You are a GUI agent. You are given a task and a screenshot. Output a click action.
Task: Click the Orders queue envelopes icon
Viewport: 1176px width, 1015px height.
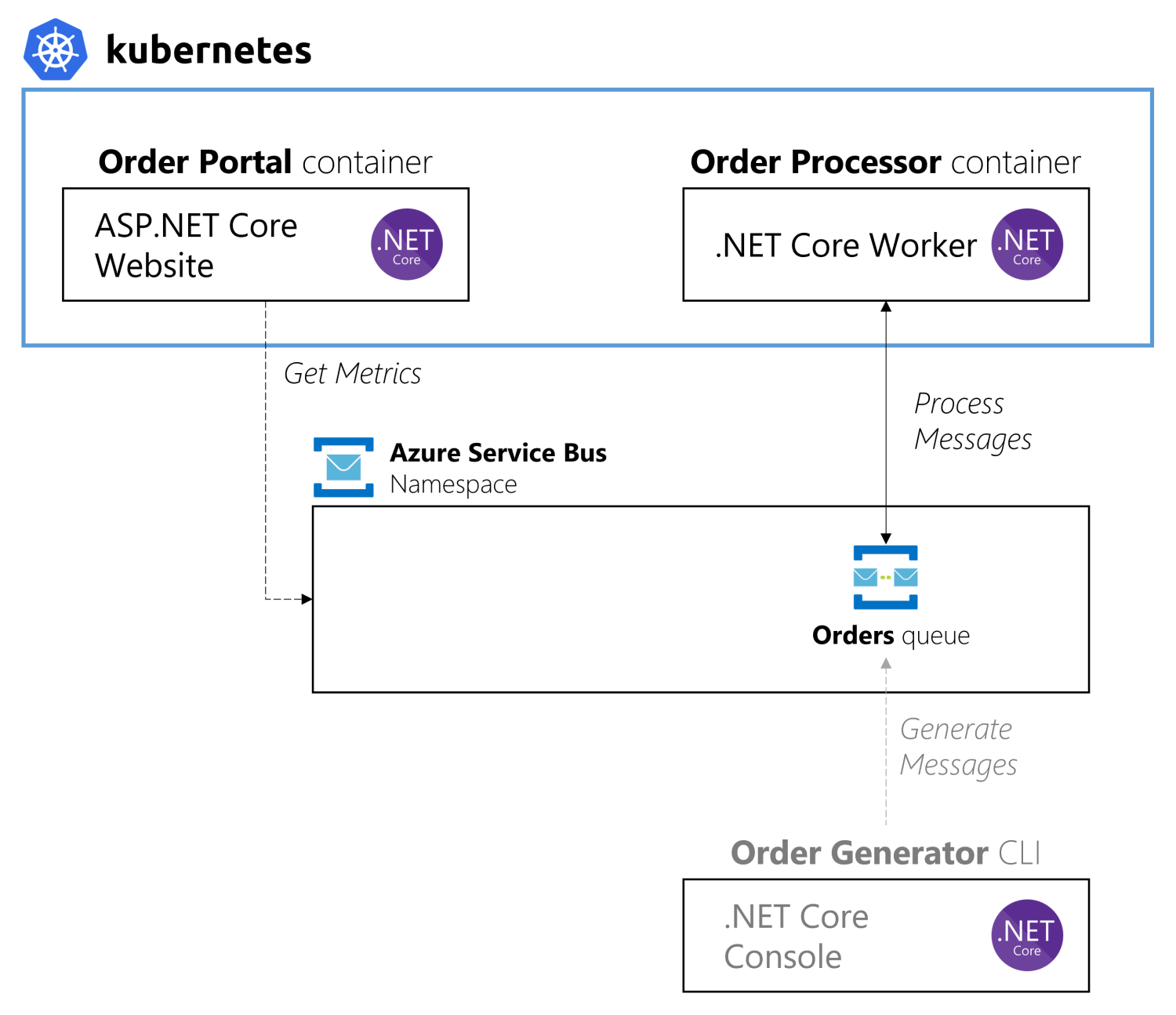pos(885,578)
